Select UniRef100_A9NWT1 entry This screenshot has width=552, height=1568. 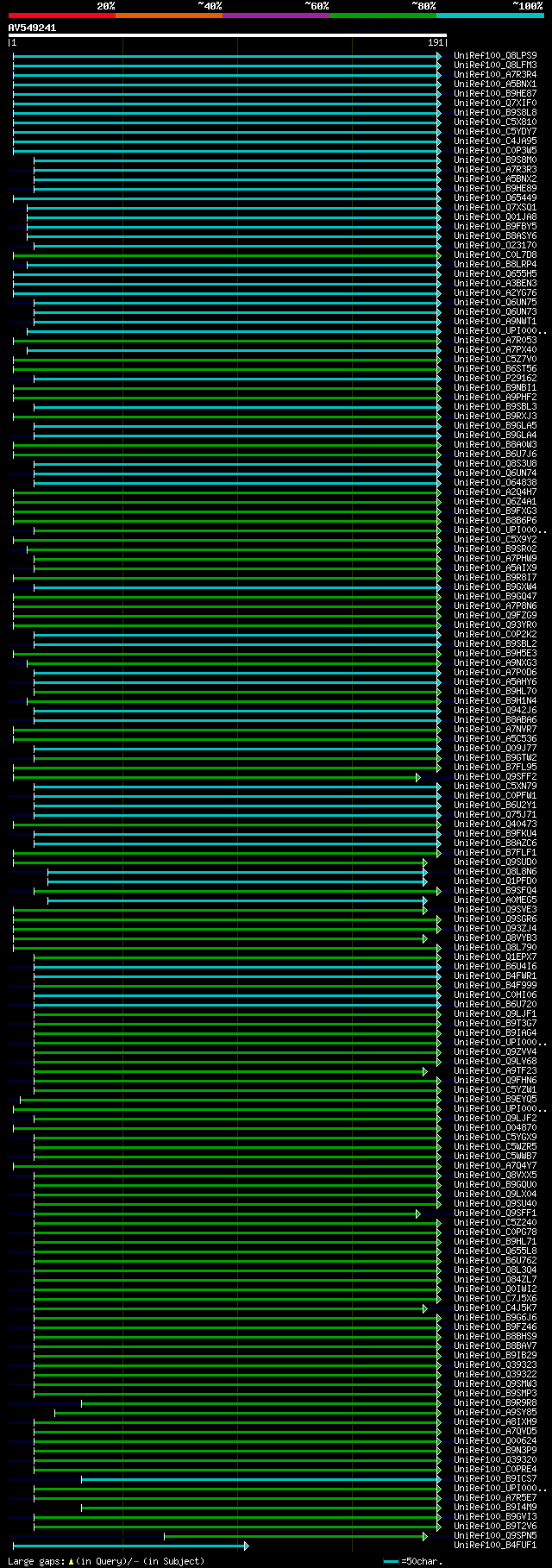pyautogui.click(x=495, y=322)
